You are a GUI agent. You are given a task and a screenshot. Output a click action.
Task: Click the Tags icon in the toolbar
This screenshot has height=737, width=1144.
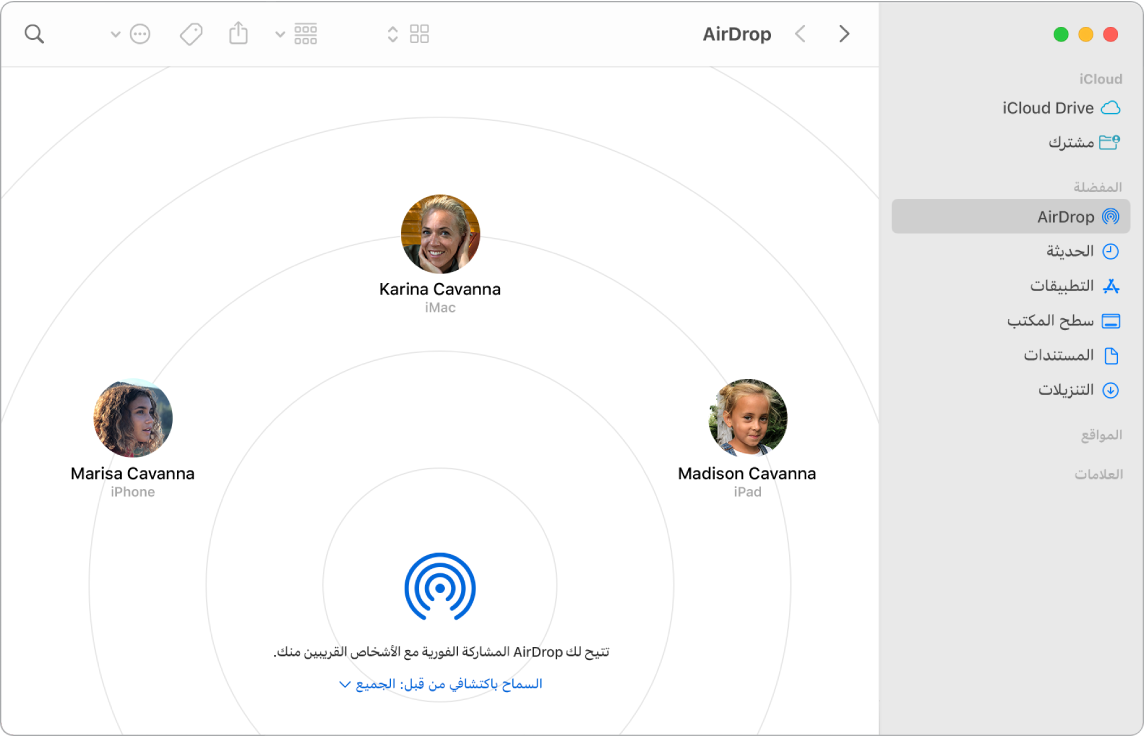point(190,33)
